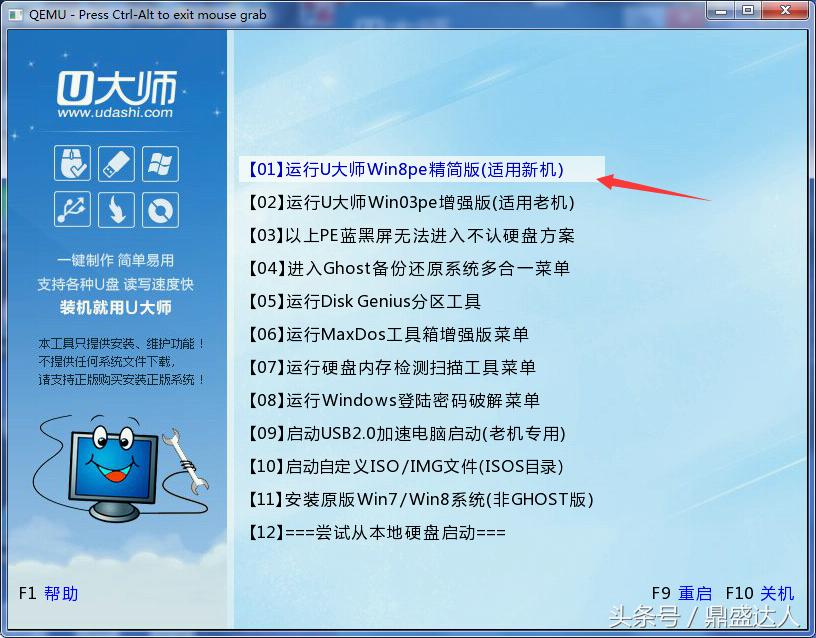Click the USB flash drive icon
This screenshot has height=638, width=816.
(x=116, y=163)
